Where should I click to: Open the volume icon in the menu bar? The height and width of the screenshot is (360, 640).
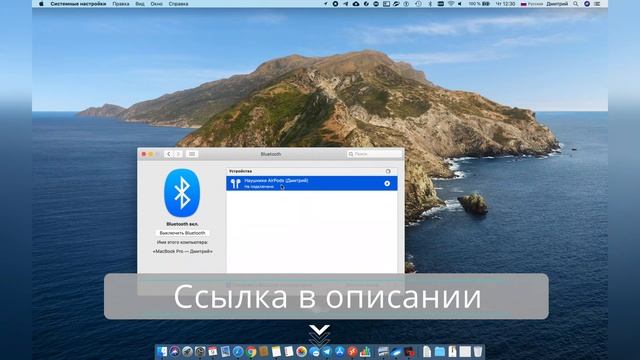[460, 4]
